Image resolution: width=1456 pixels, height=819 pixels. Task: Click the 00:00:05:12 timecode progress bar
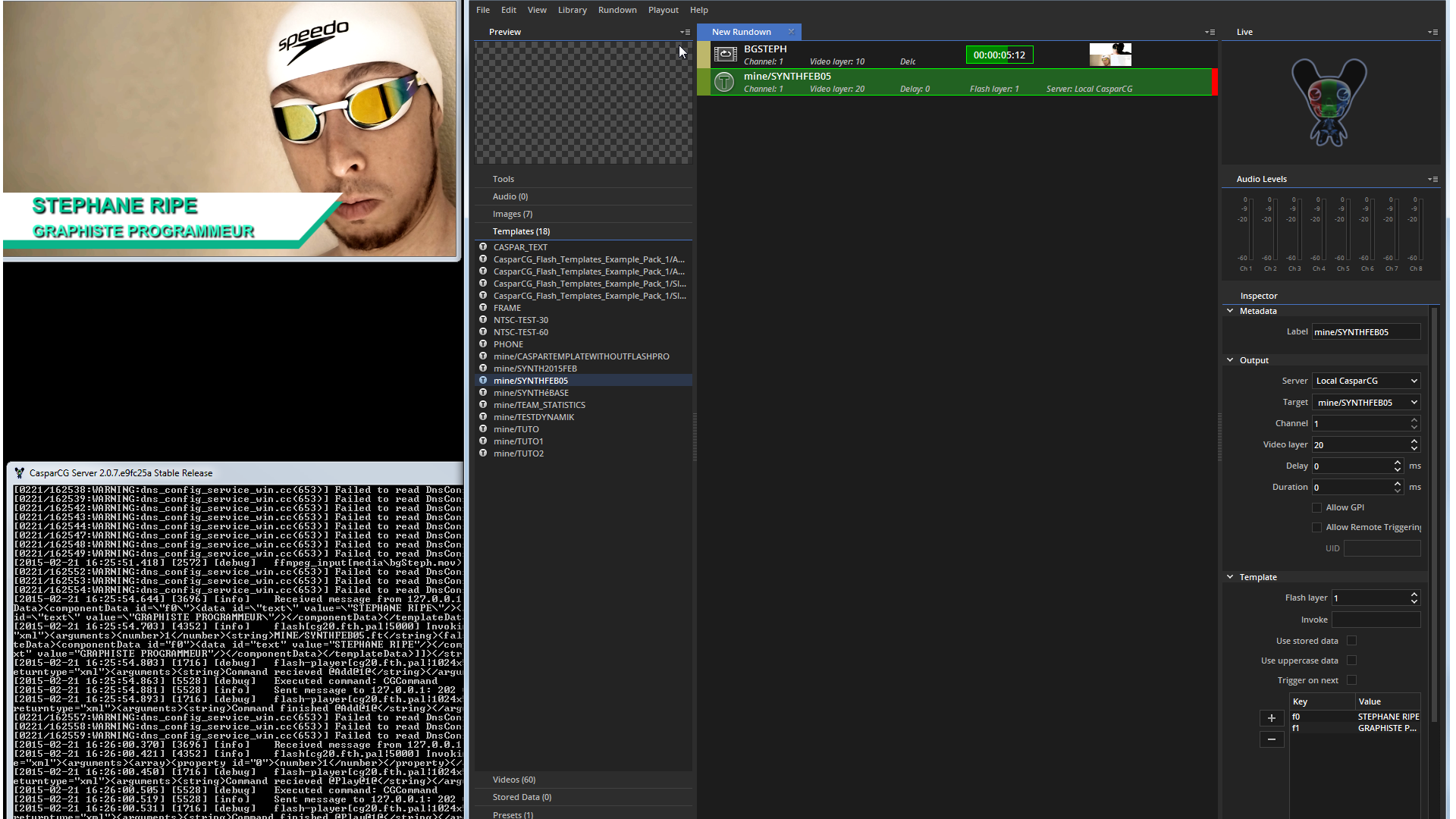999,55
